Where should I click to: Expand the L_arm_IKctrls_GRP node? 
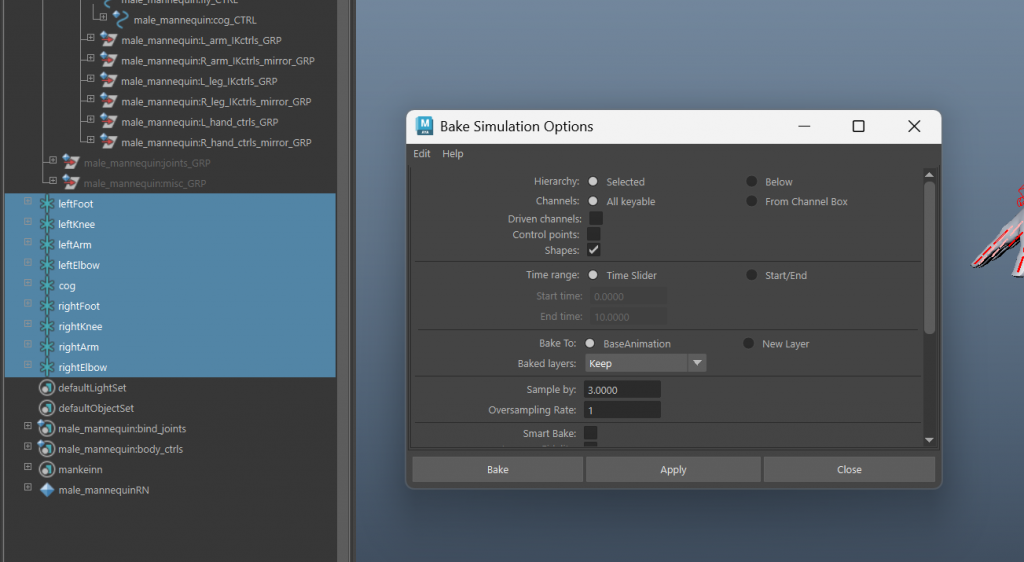point(90,37)
